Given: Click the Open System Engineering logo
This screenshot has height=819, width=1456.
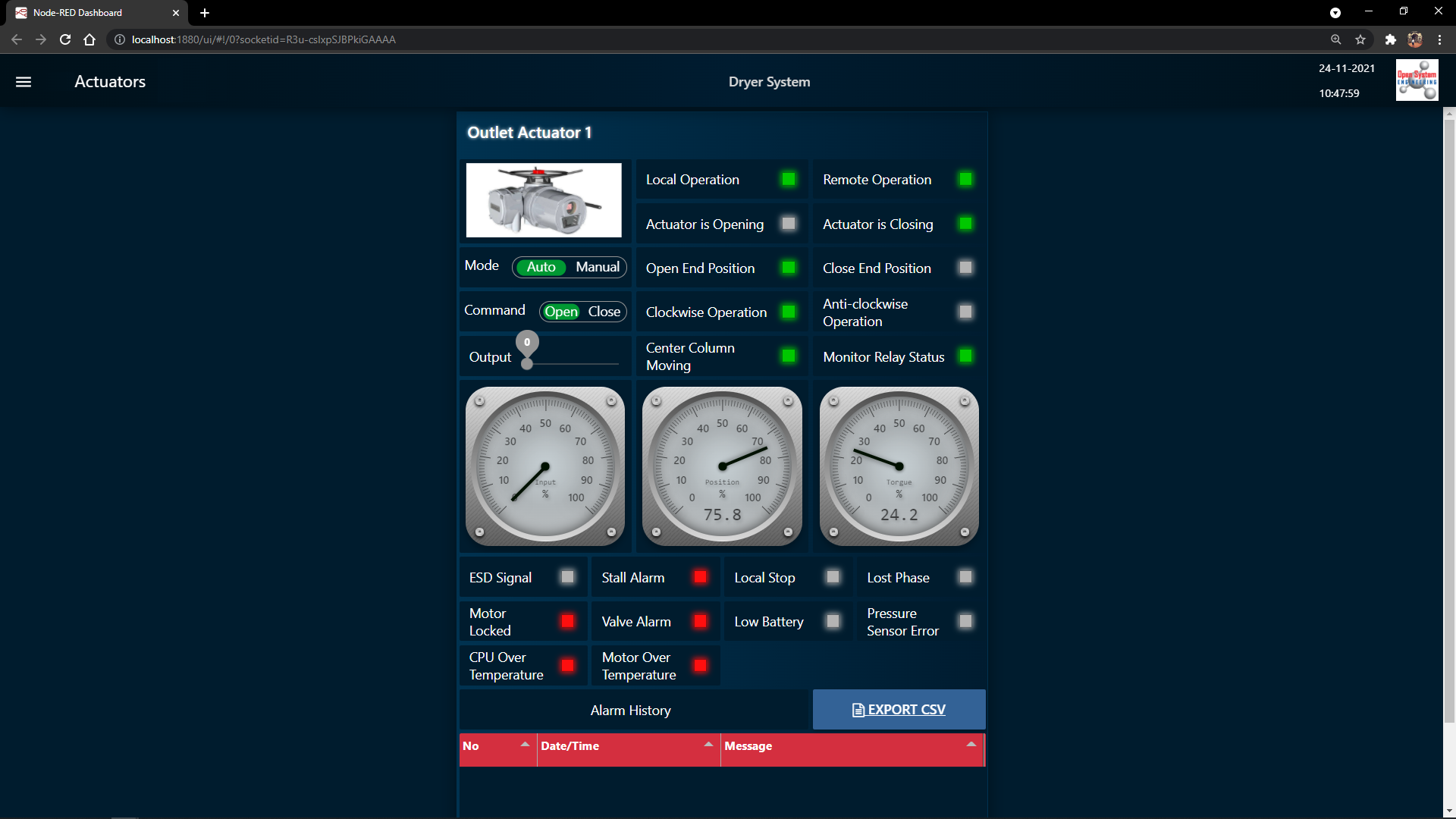Looking at the screenshot, I should coord(1417,80).
